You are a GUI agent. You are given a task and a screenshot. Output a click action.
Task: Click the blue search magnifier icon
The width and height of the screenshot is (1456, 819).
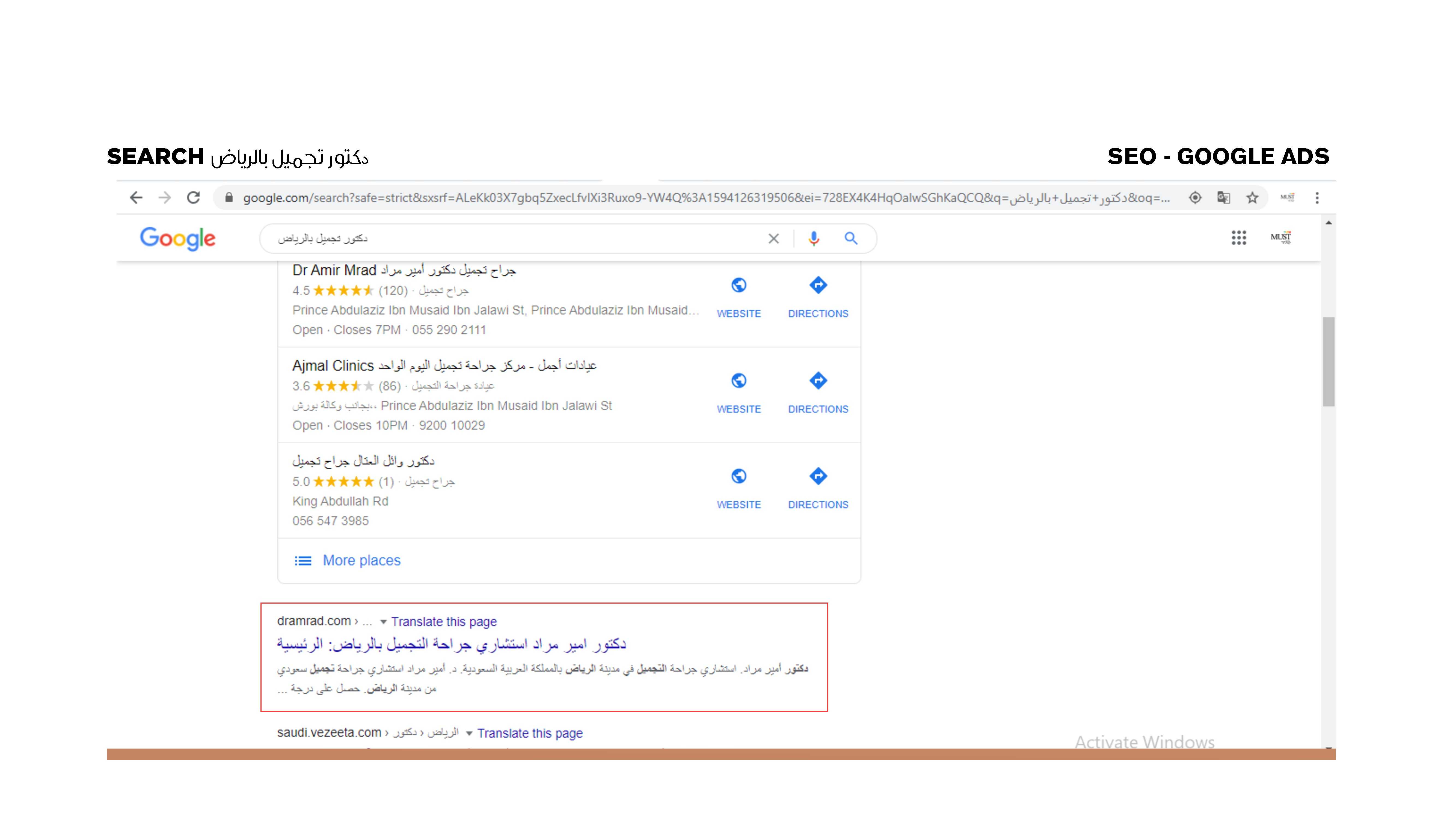(x=851, y=239)
